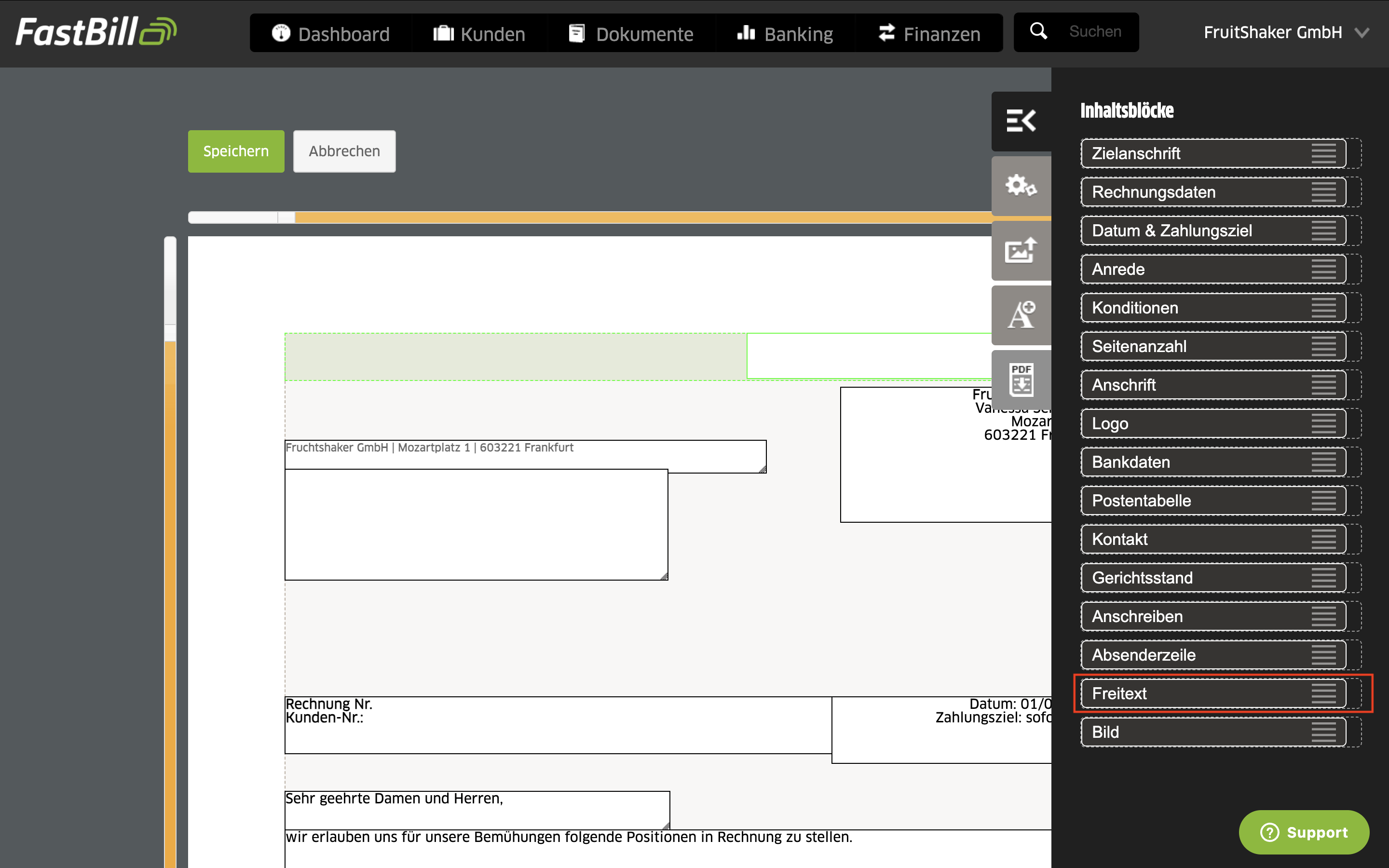Screen dimensions: 1389x868
Task: Open the Dokumente menu item
Action: (631, 33)
